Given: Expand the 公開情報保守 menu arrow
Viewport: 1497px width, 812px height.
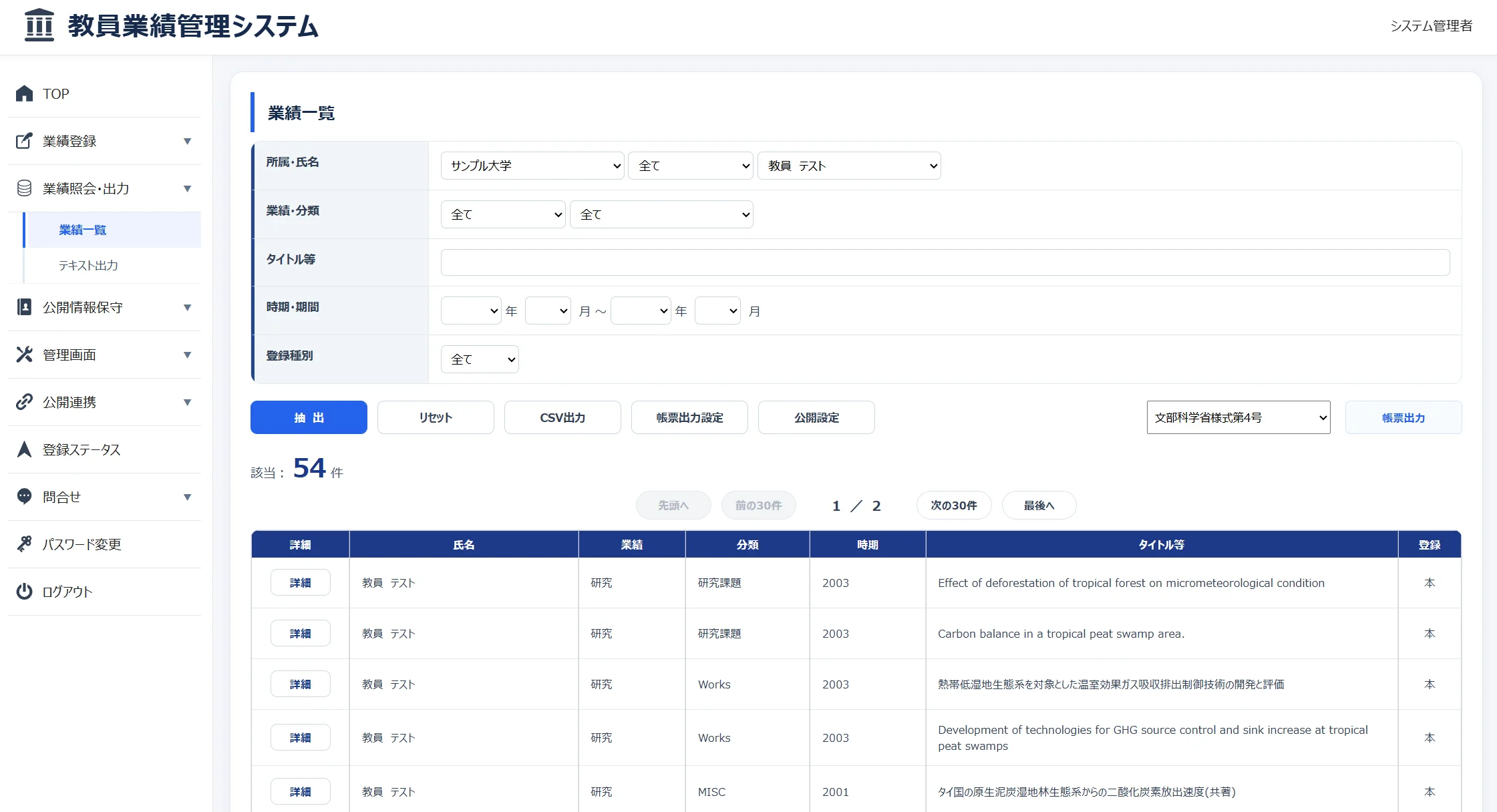Looking at the screenshot, I should [188, 308].
